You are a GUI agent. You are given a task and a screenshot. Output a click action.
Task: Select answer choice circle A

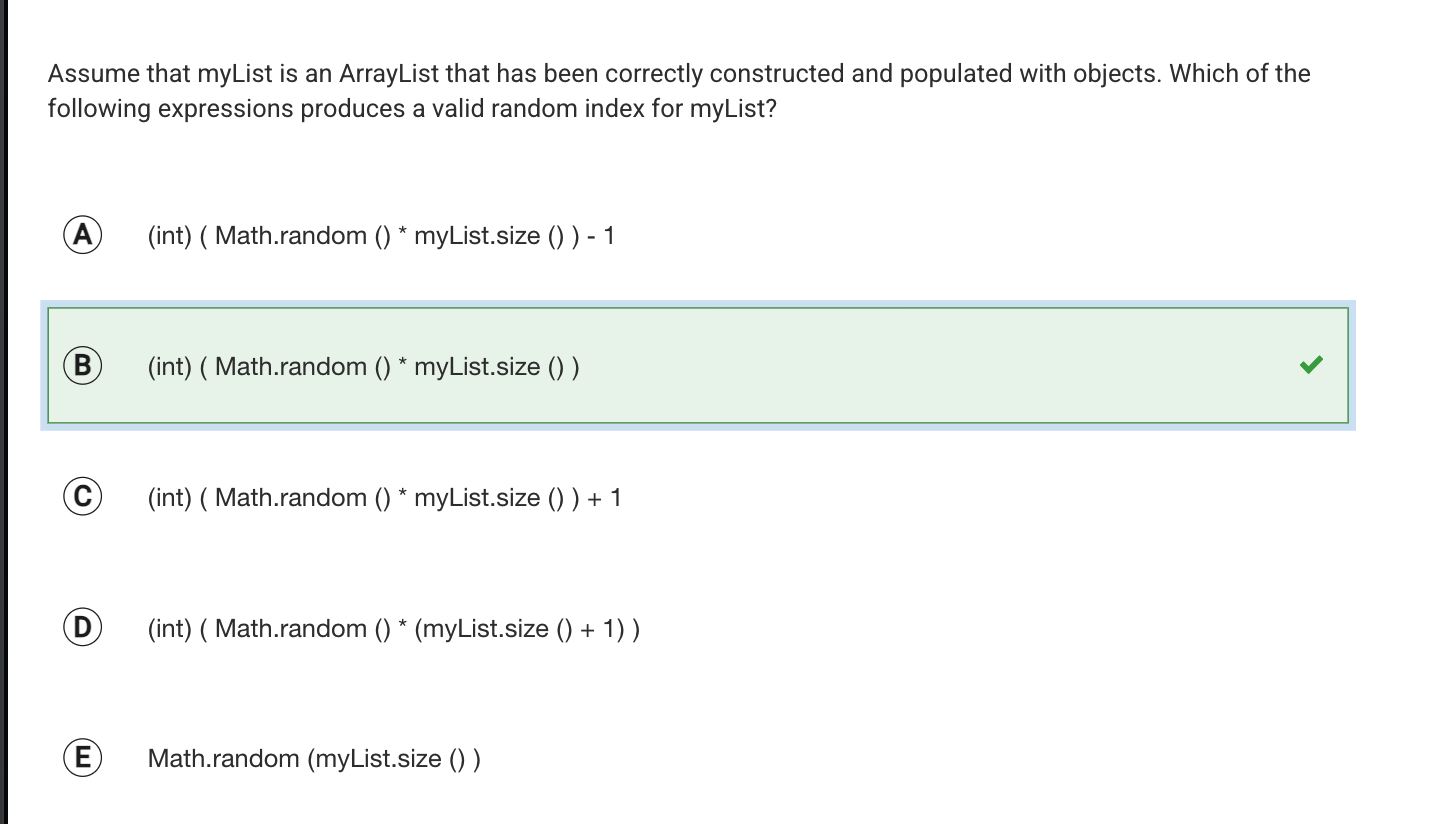click(84, 235)
